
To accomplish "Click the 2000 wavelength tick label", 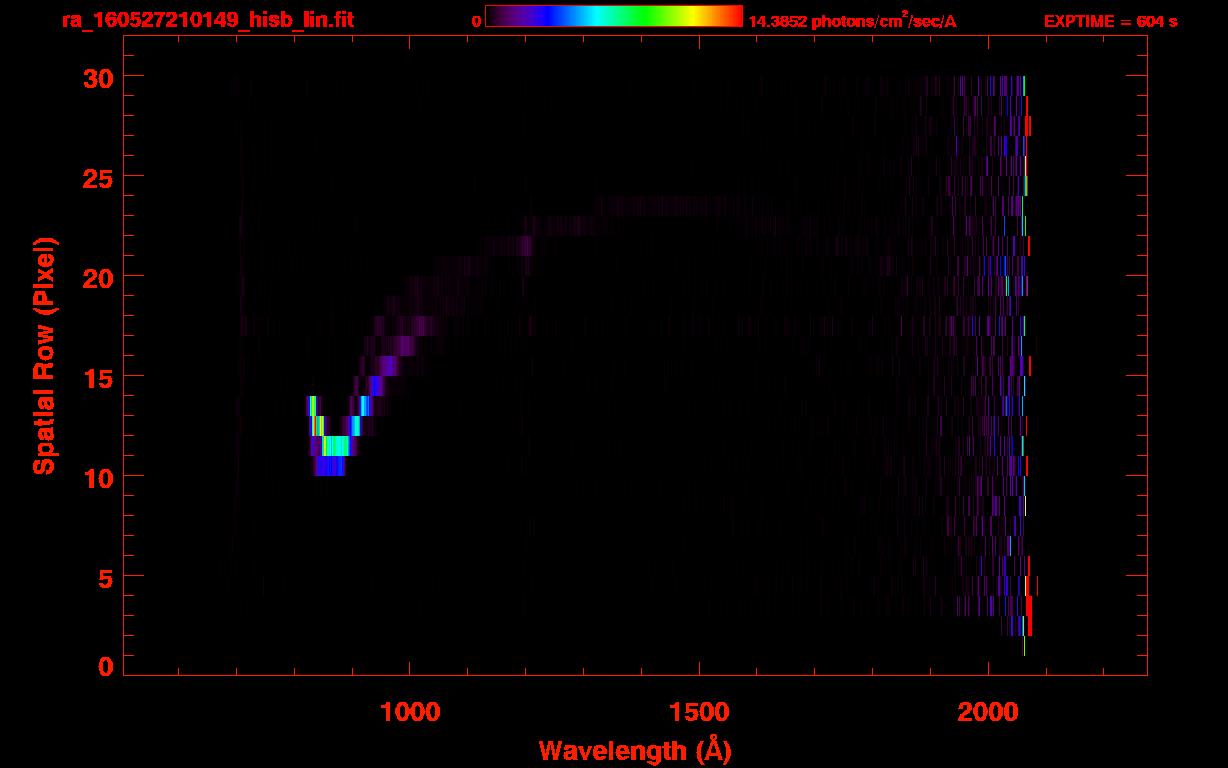I will click(x=988, y=711).
